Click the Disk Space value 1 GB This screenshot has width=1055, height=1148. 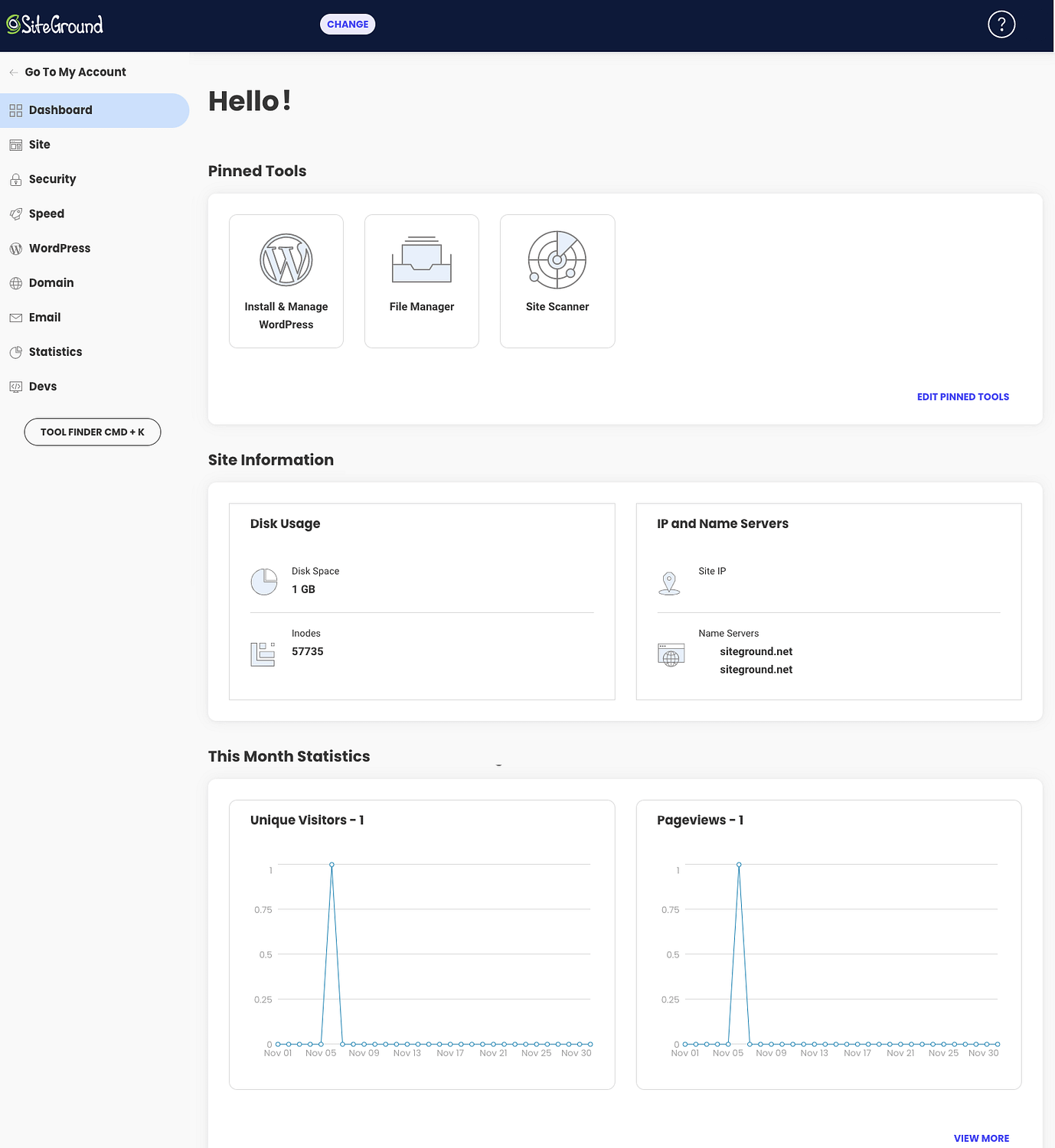click(303, 589)
